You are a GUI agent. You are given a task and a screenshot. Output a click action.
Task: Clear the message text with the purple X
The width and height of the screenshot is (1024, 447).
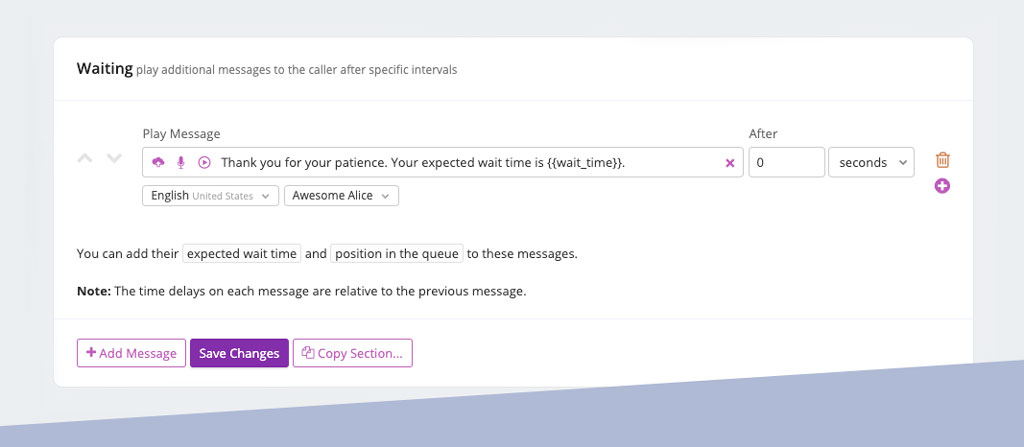point(729,163)
